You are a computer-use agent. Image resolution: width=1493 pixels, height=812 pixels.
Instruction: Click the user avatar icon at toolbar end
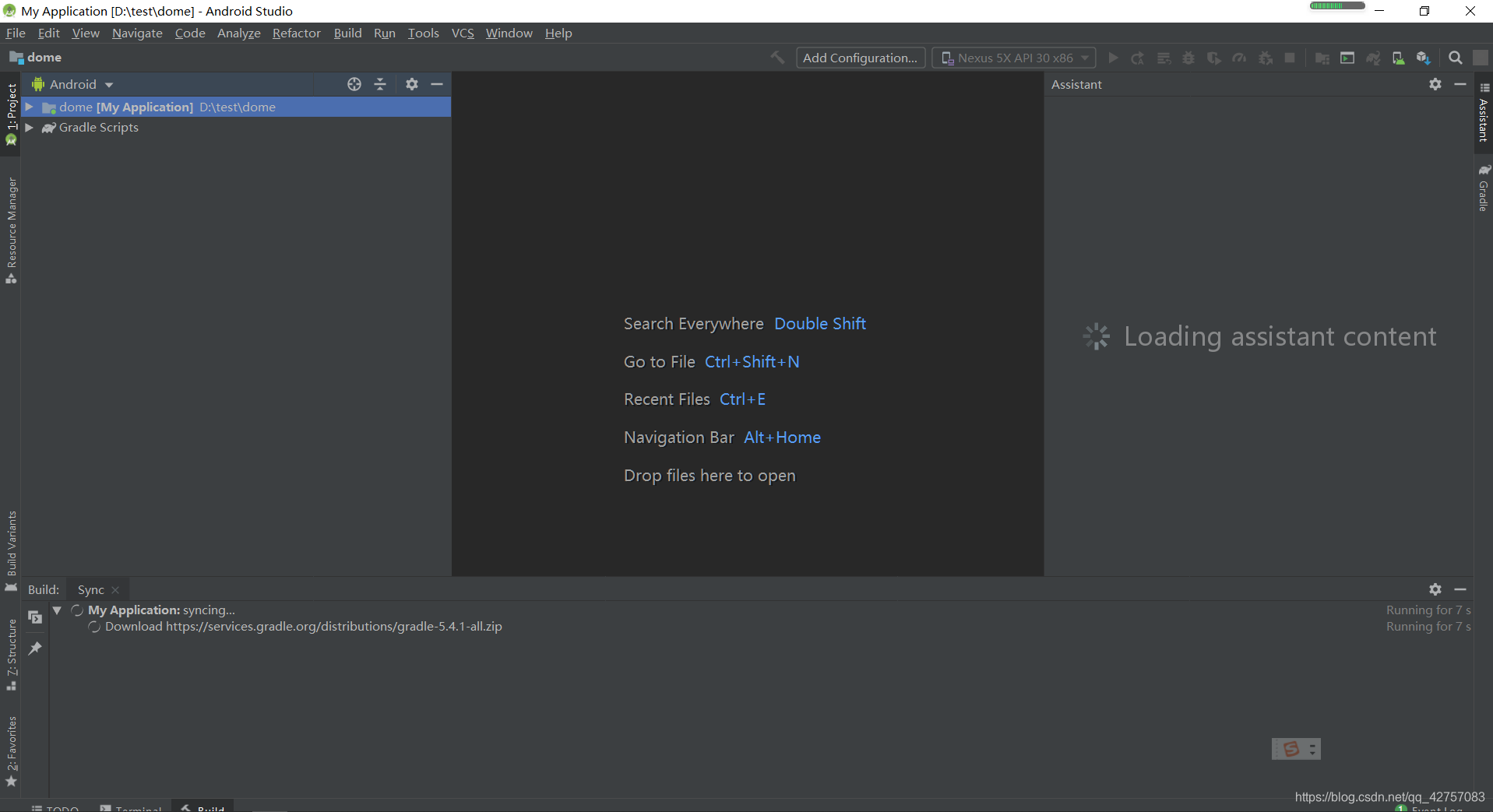pyautogui.click(x=1481, y=58)
